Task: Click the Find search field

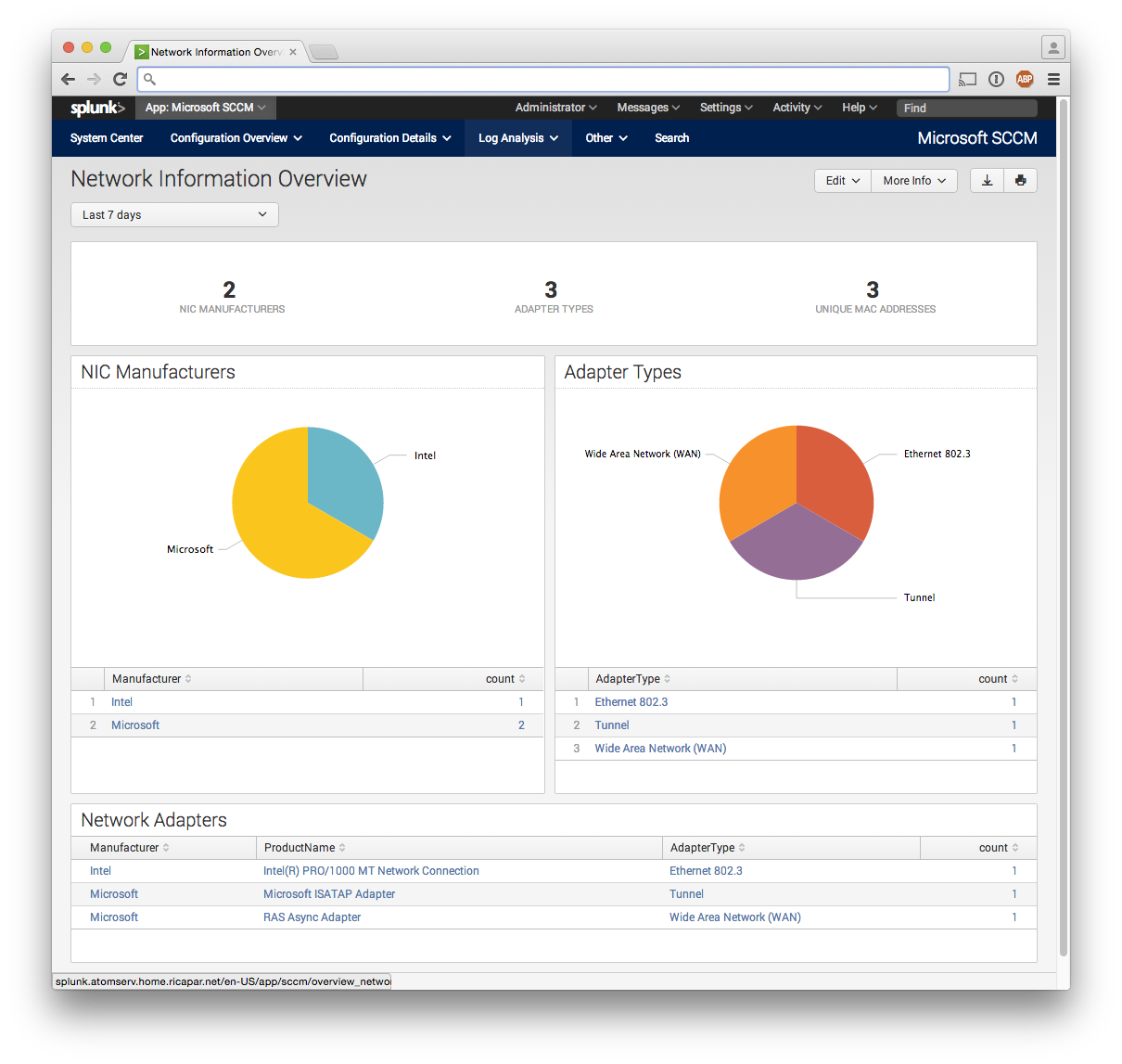Action: pyautogui.click(x=966, y=108)
